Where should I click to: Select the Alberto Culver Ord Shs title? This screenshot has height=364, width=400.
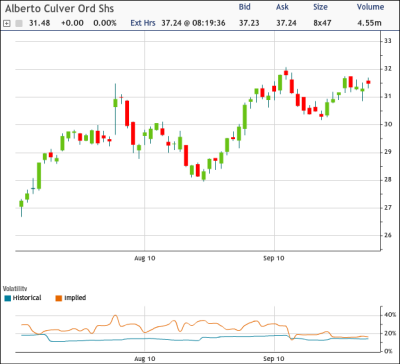60,8
